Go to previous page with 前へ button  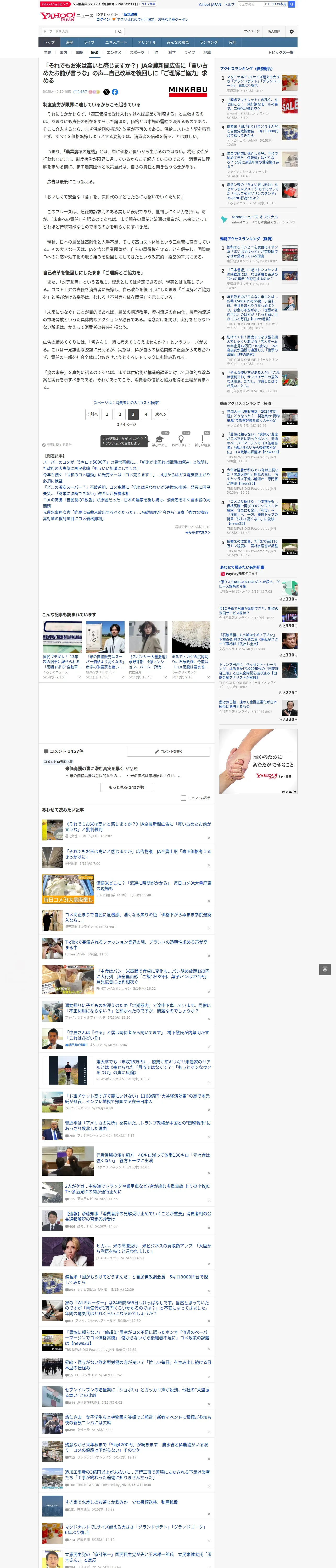93,414
